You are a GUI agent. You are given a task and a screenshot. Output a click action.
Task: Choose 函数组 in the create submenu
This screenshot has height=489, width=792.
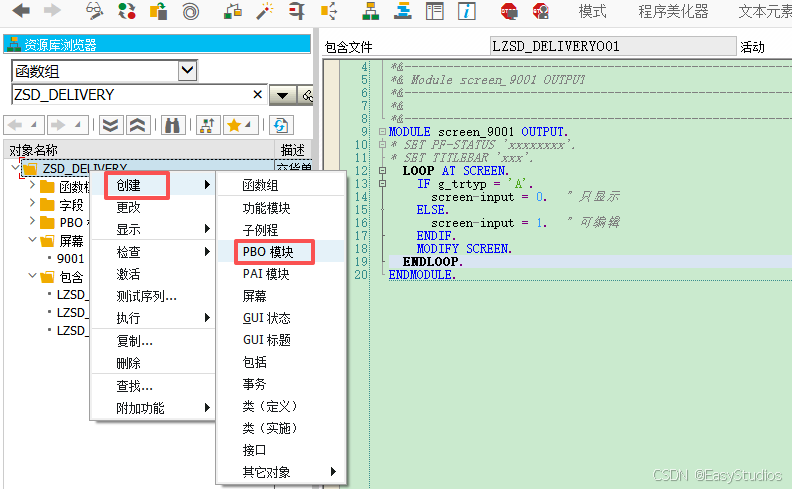(x=281, y=185)
